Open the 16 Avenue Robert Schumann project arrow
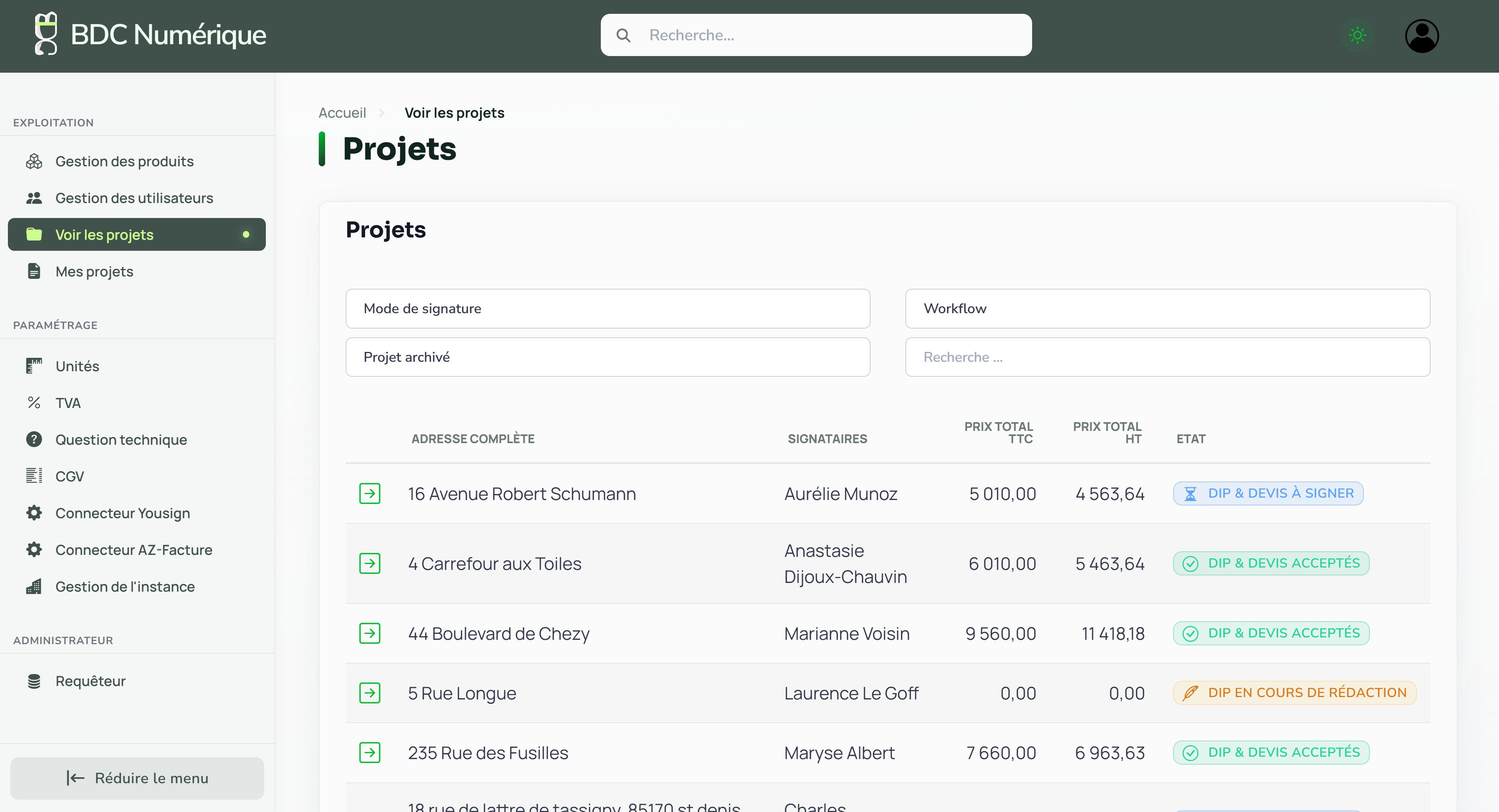This screenshot has width=1499, height=812. coord(369,493)
